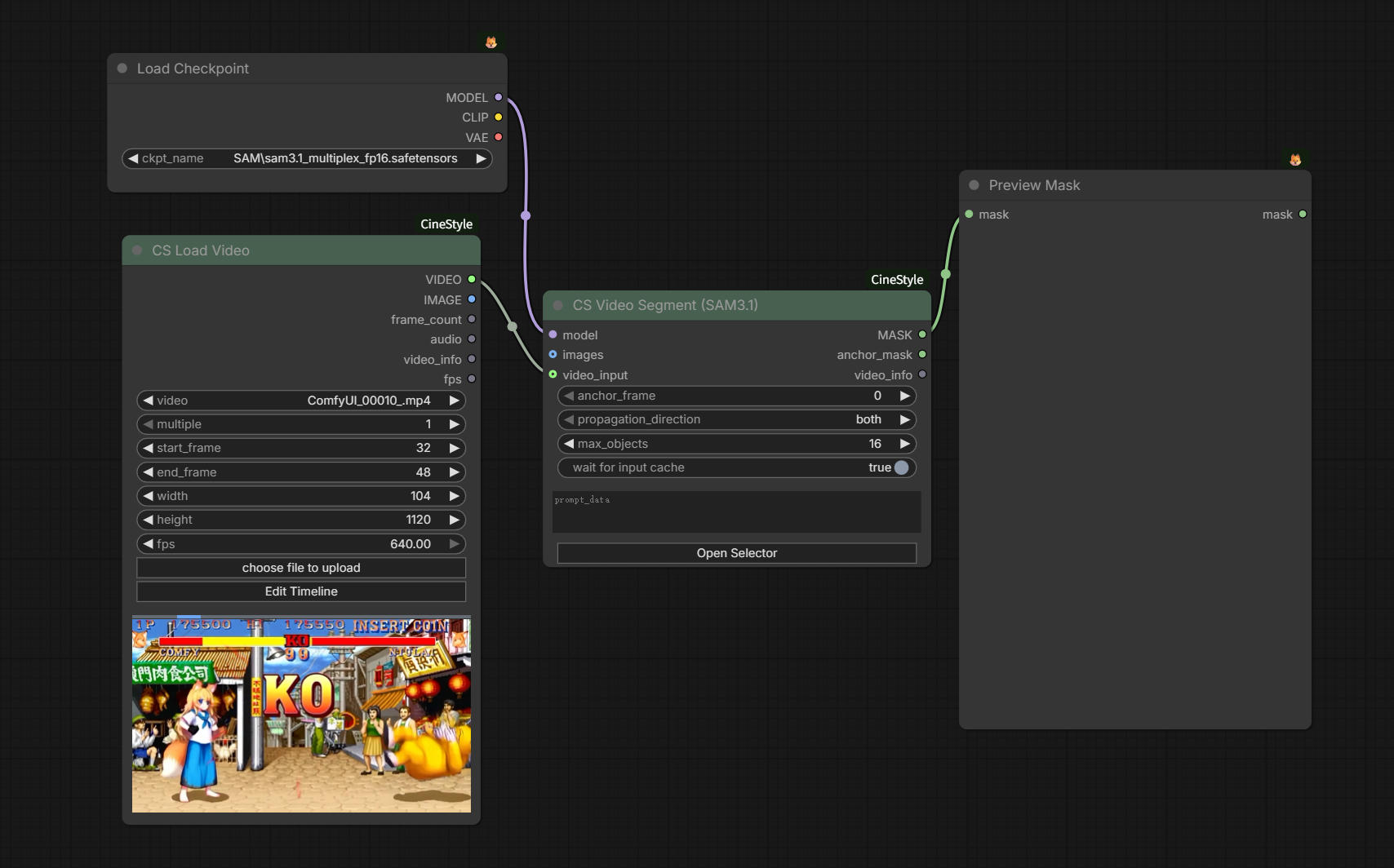Click the model input socket

pos(553,334)
